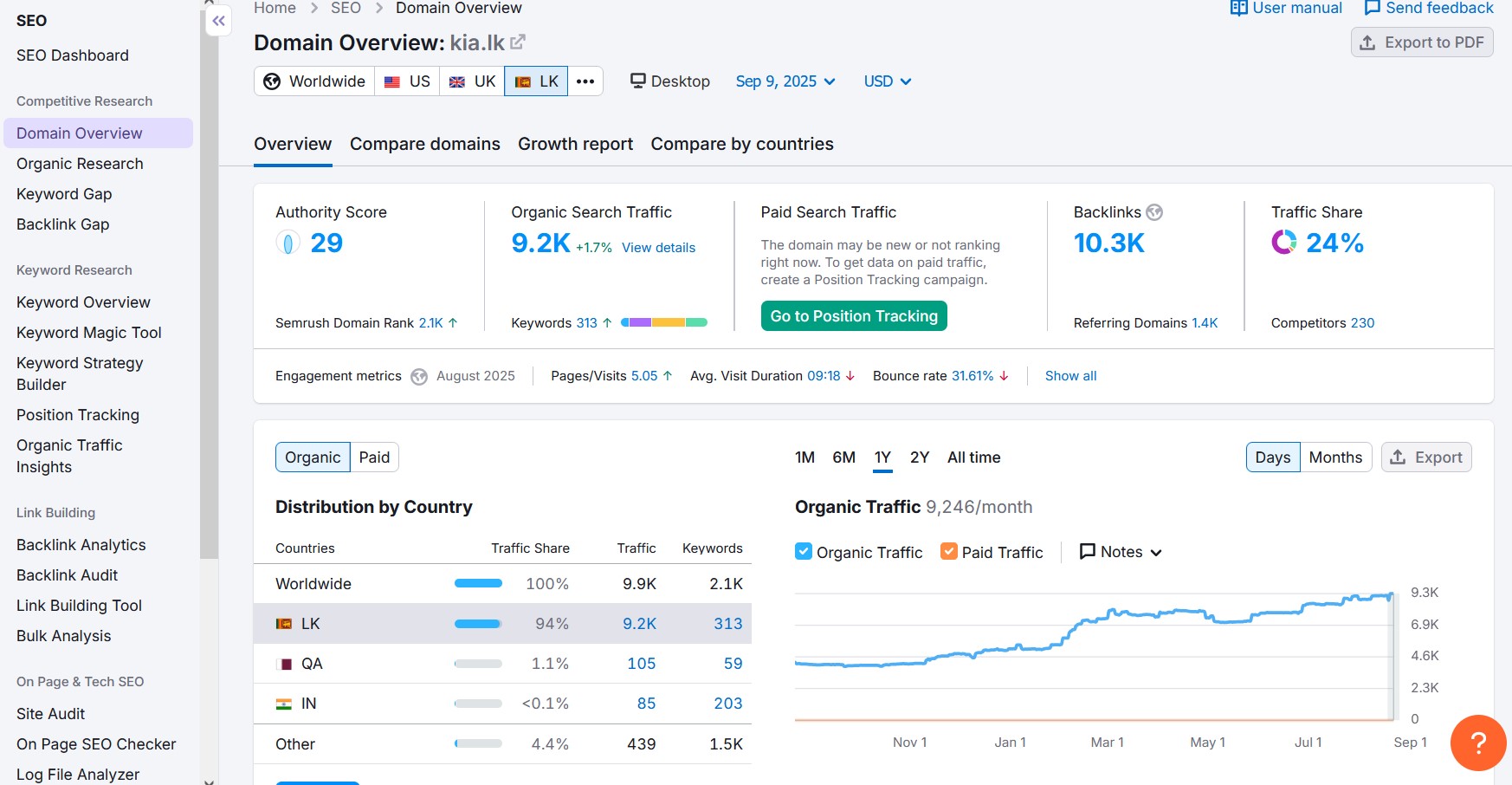Open the Overview tab
The height and width of the screenshot is (785, 1512).
[293, 144]
